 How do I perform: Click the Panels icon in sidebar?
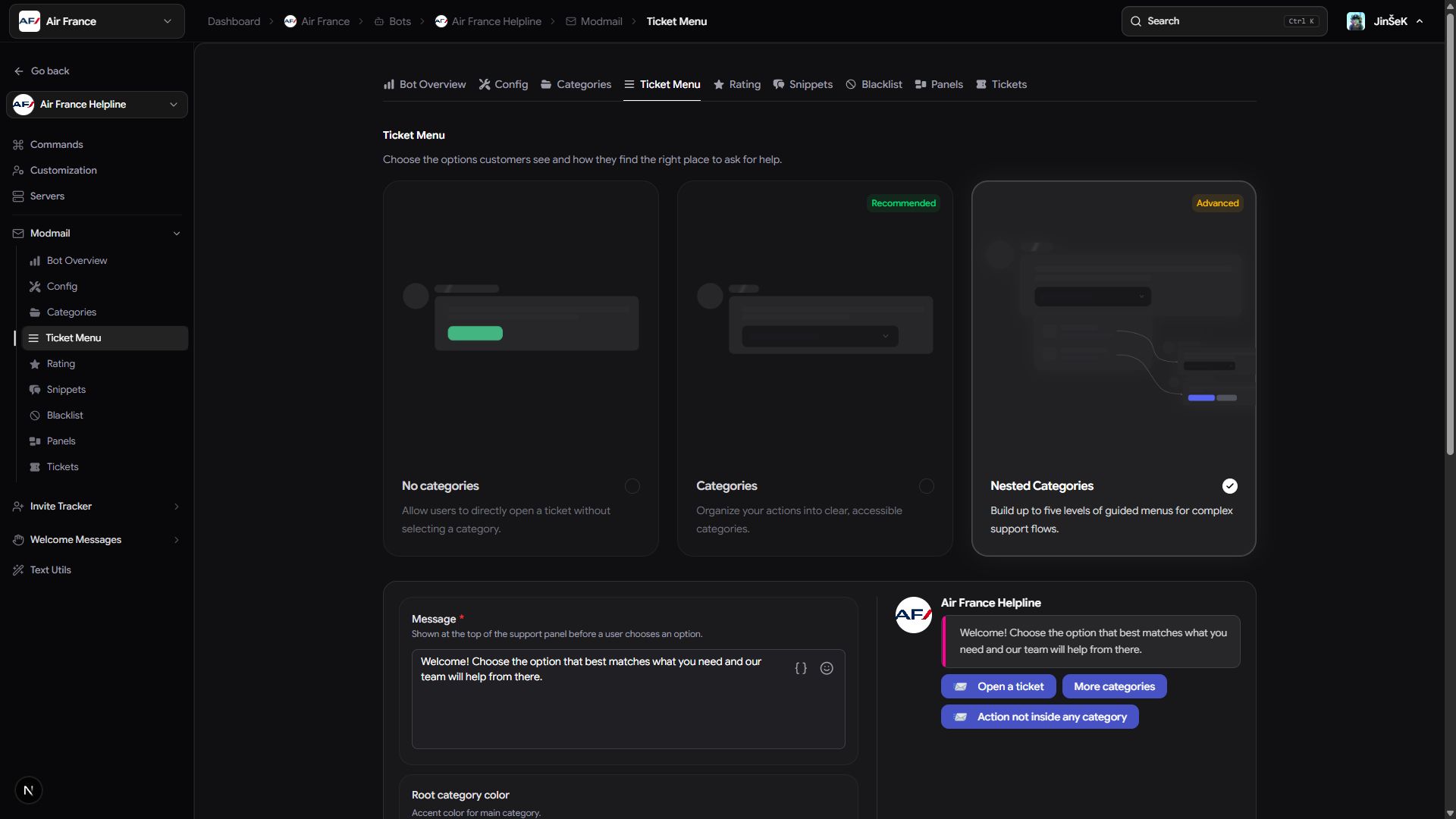pyautogui.click(x=35, y=441)
